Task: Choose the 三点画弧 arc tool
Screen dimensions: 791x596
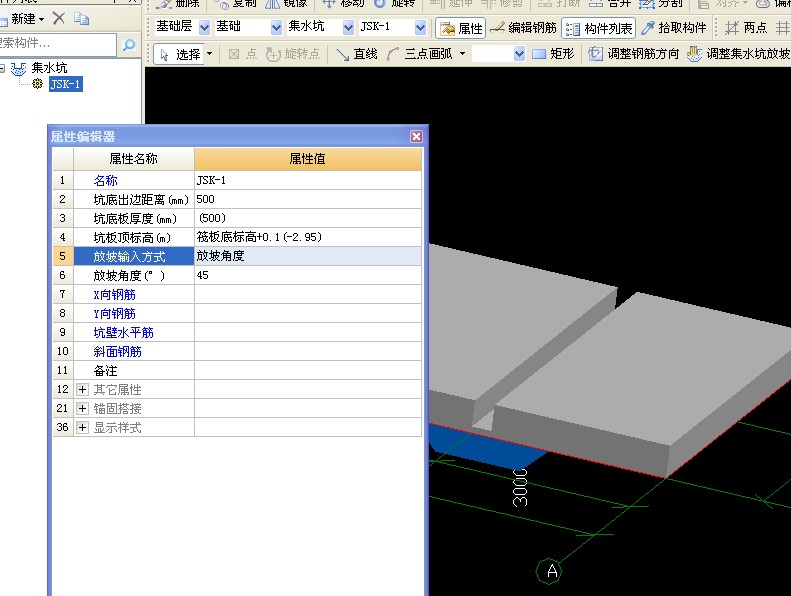Action: pyautogui.click(x=420, y=54)
